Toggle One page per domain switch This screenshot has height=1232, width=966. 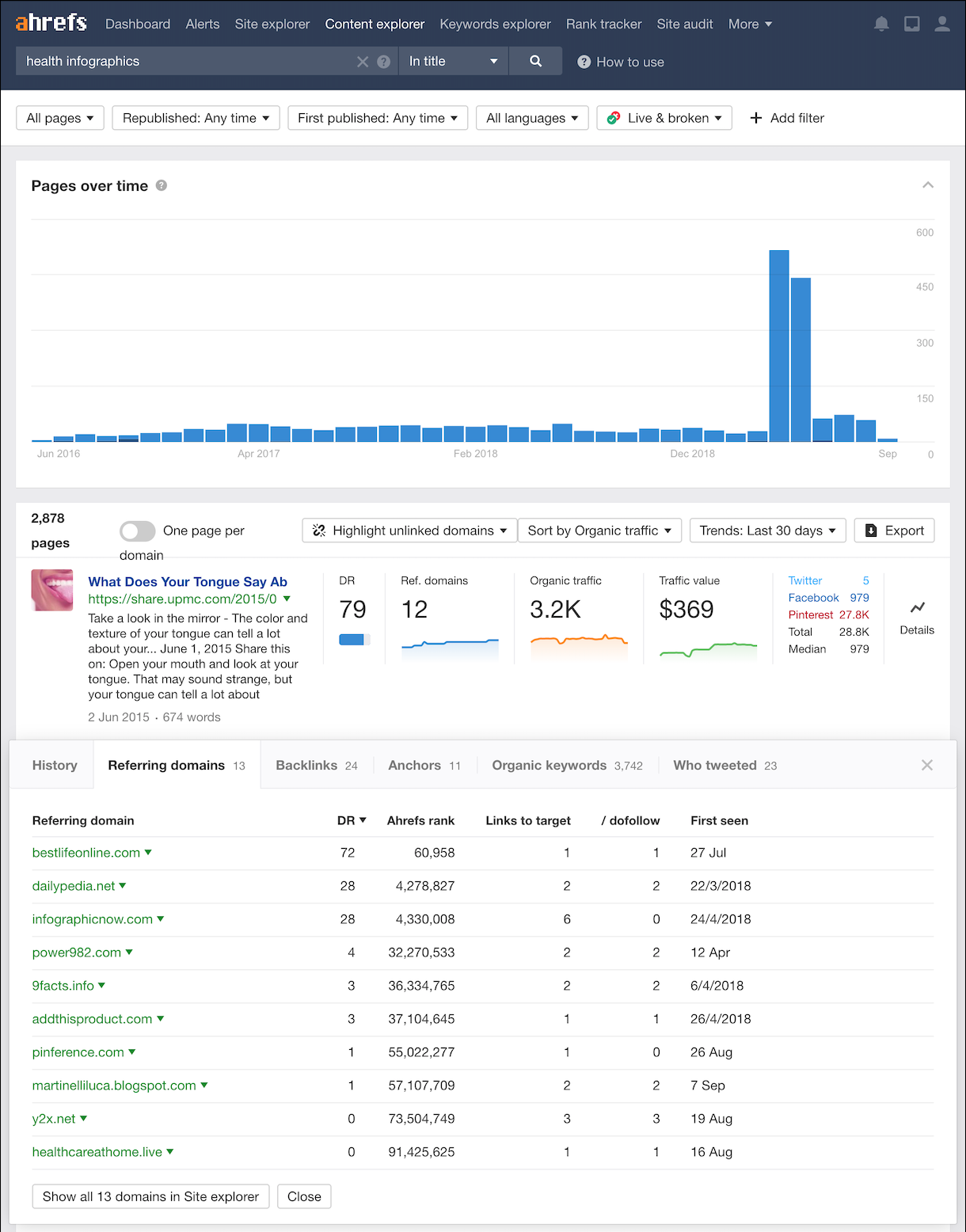pos(137,530)
